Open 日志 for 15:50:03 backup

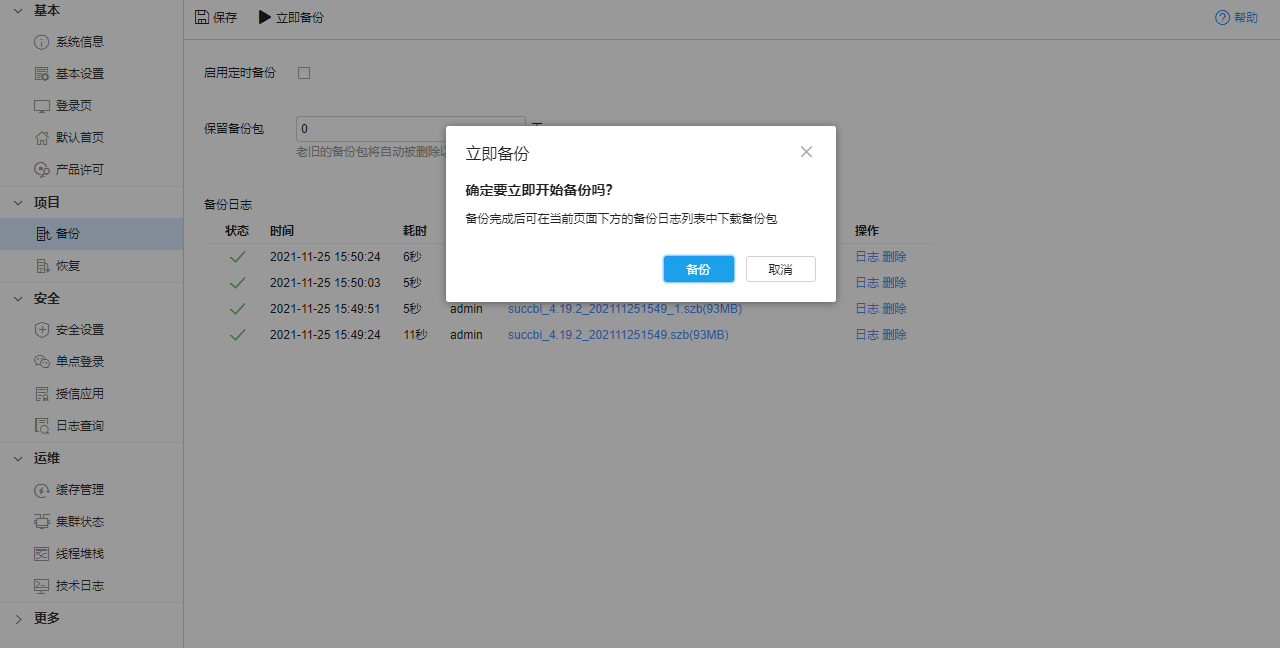867,283
